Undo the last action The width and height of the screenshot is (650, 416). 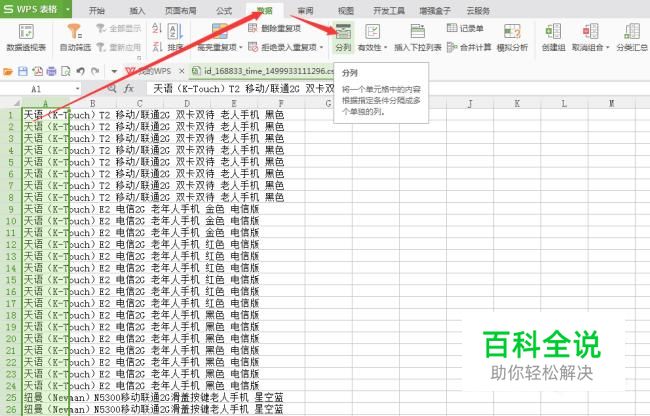pyautogui.click(x=80, y=72)
